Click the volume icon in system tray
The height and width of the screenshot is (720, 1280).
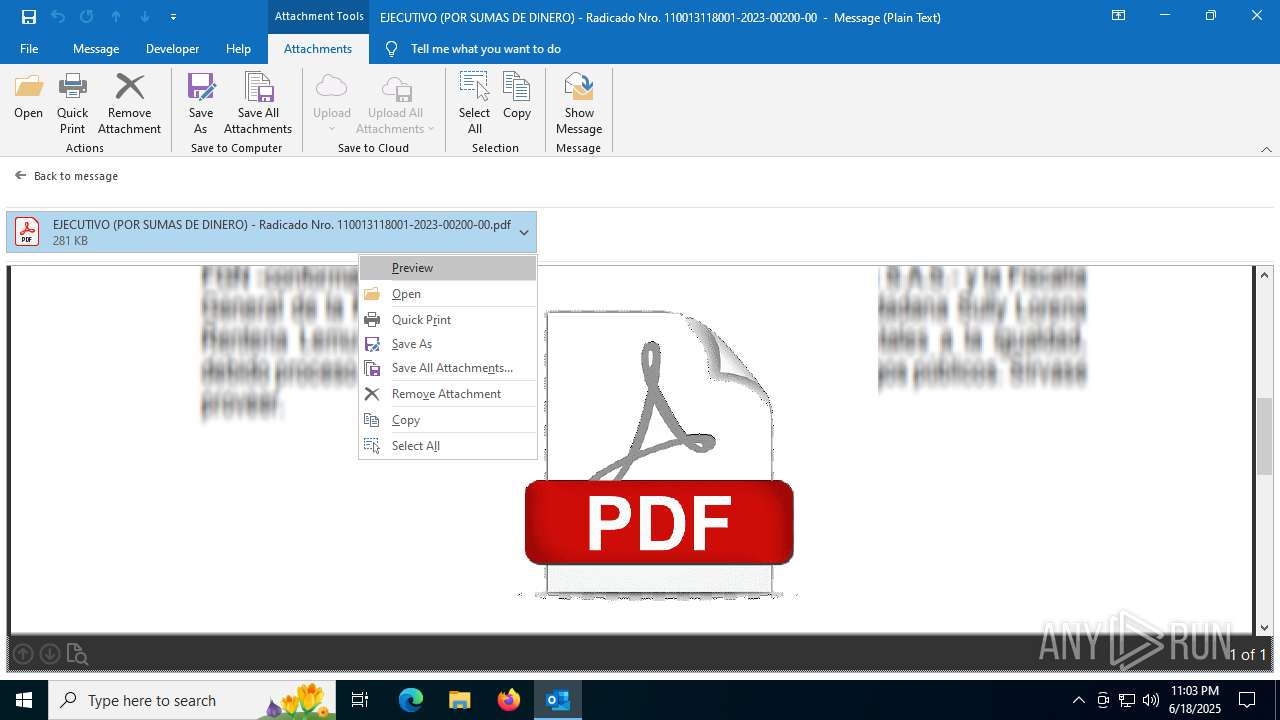tap(1151, 700)
